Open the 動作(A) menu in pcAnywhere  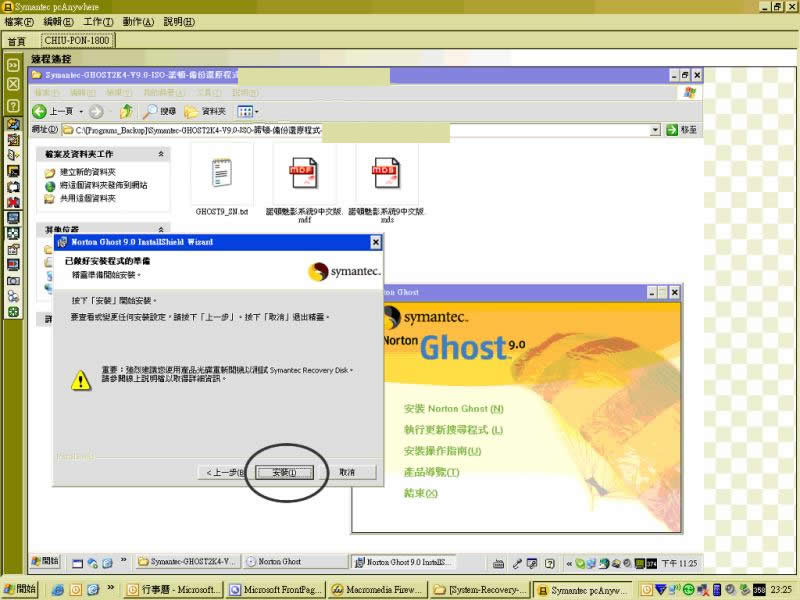138,22
